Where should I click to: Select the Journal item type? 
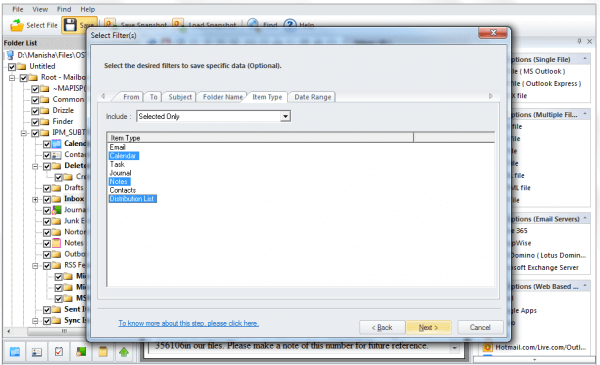click(120, 173)
